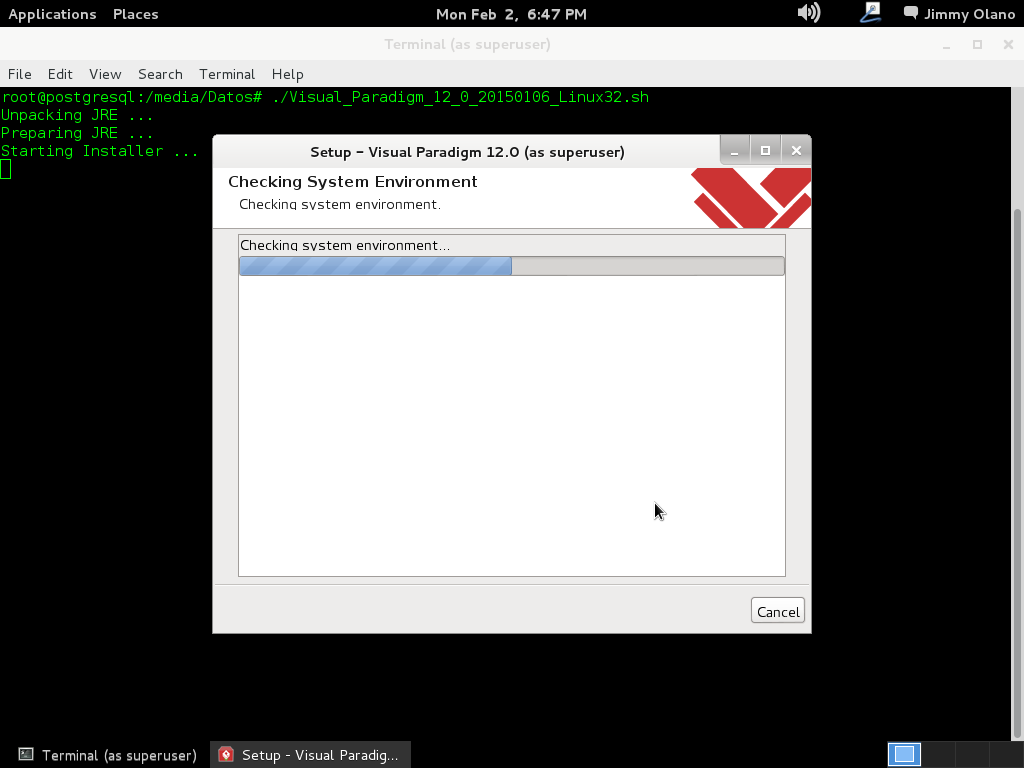
Task: Switch to the second workspace
Action: point(938,754)
